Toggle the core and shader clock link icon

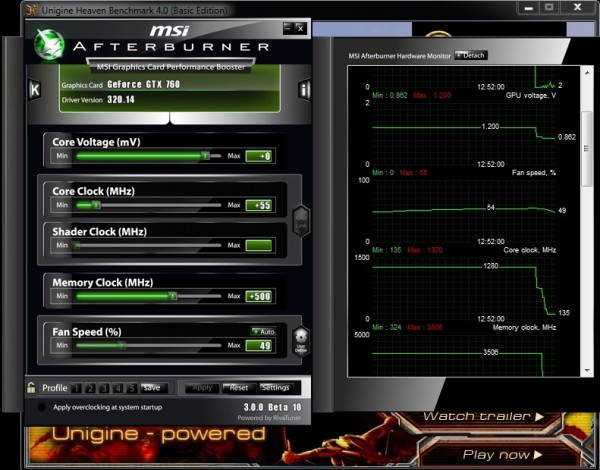tap(301, 221)
